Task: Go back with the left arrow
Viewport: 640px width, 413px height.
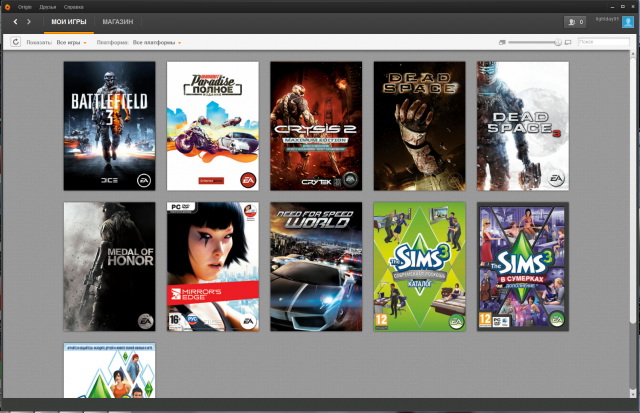Action: (x=16, y=22)
